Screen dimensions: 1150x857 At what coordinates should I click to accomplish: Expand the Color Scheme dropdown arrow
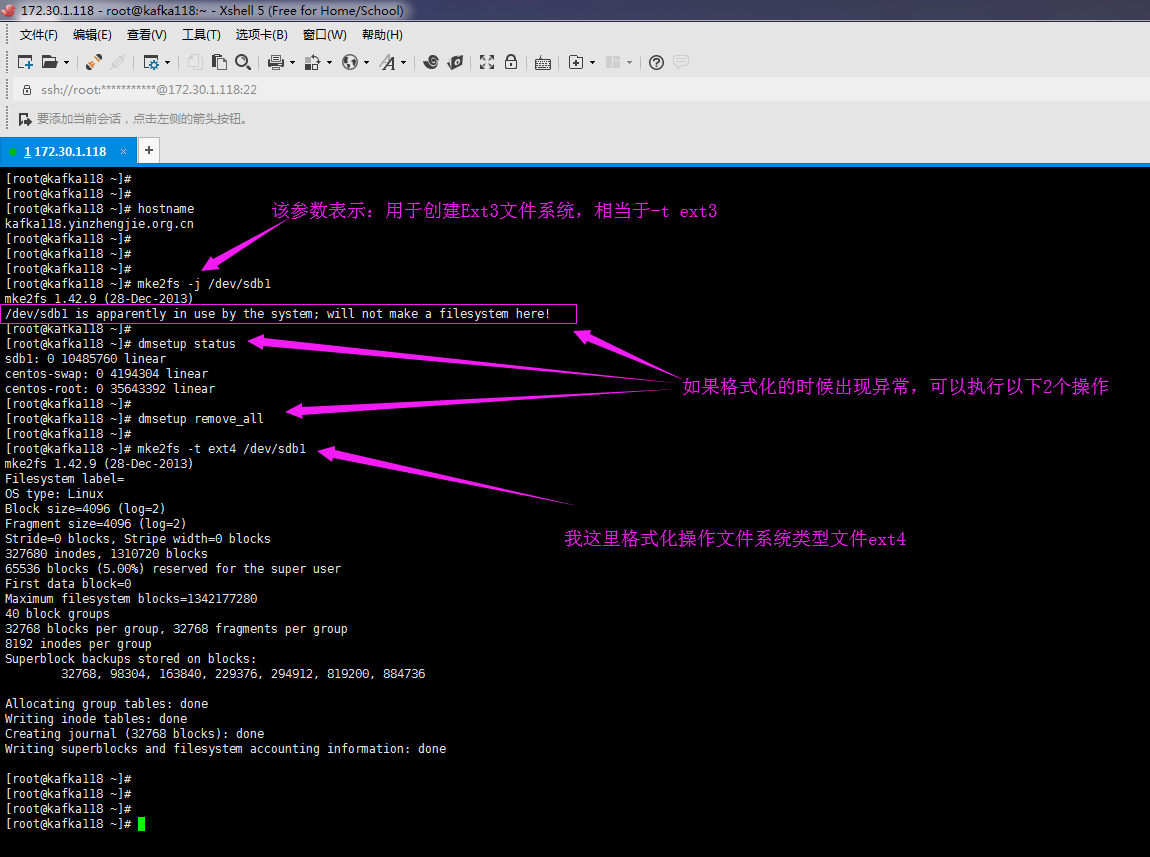tap(329, 62)
